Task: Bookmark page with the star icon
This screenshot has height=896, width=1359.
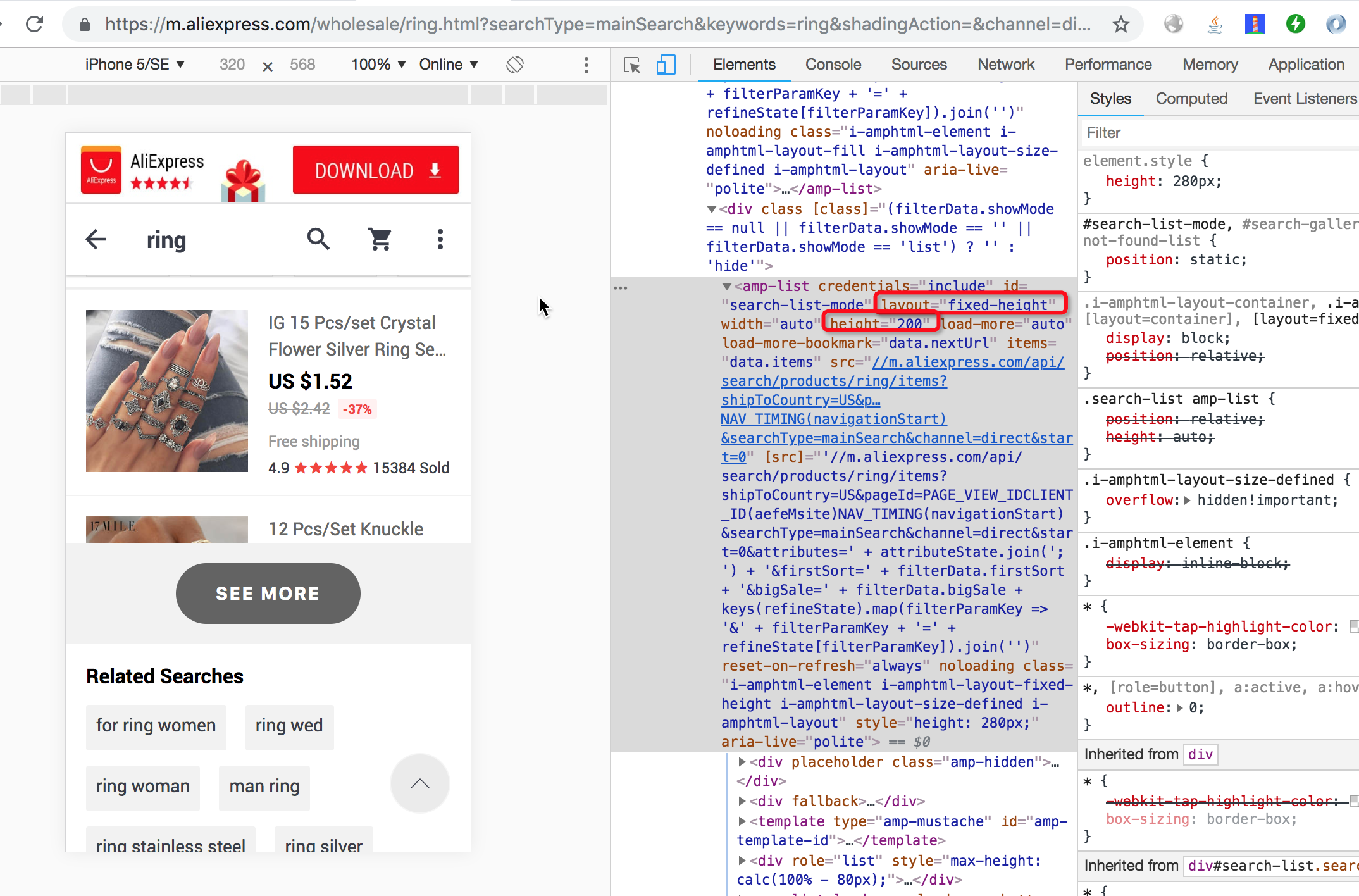Action: coord(1121,24)
